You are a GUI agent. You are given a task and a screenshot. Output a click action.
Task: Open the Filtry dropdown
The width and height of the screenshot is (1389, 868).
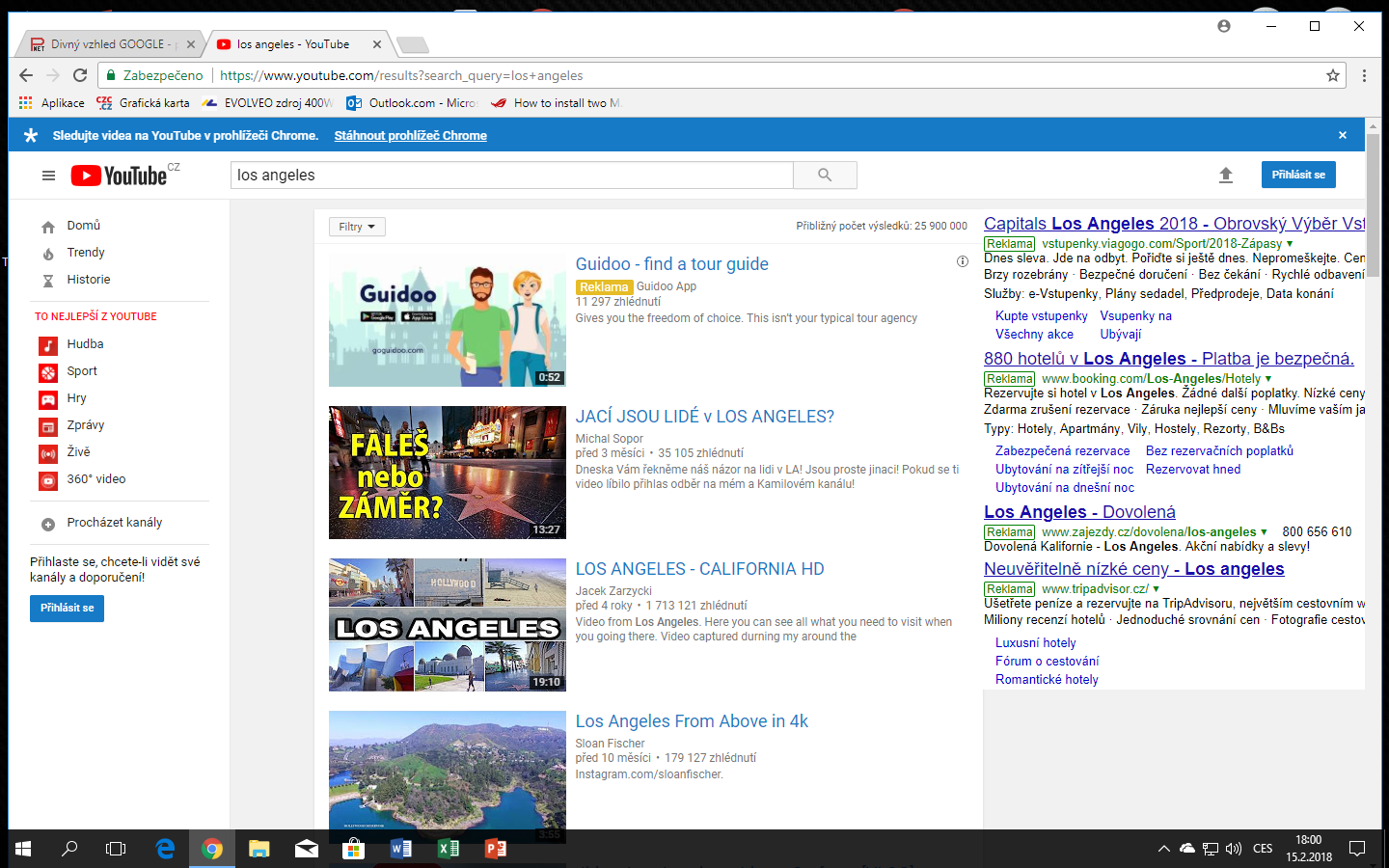tap(357, 227)
